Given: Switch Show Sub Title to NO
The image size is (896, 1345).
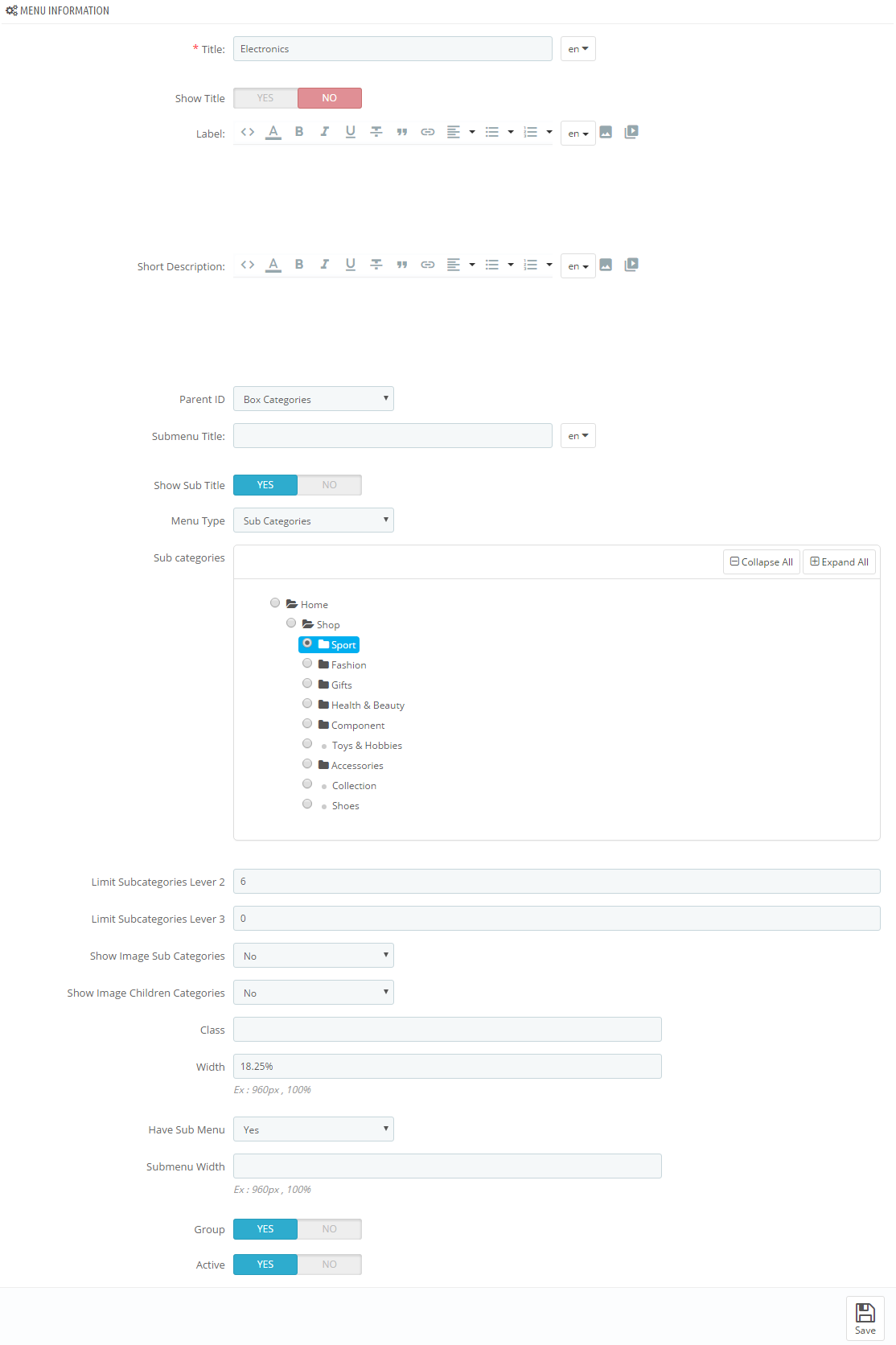Looking at the screenshot, I should point(330,485).
